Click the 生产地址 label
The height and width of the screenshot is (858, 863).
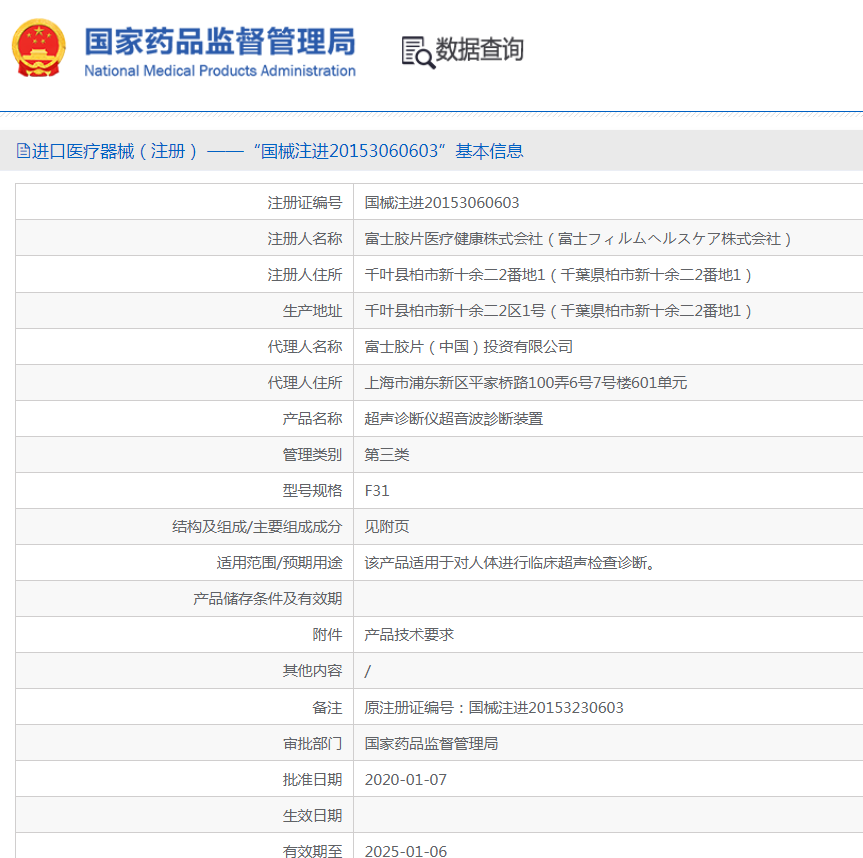tap(312, 311)
